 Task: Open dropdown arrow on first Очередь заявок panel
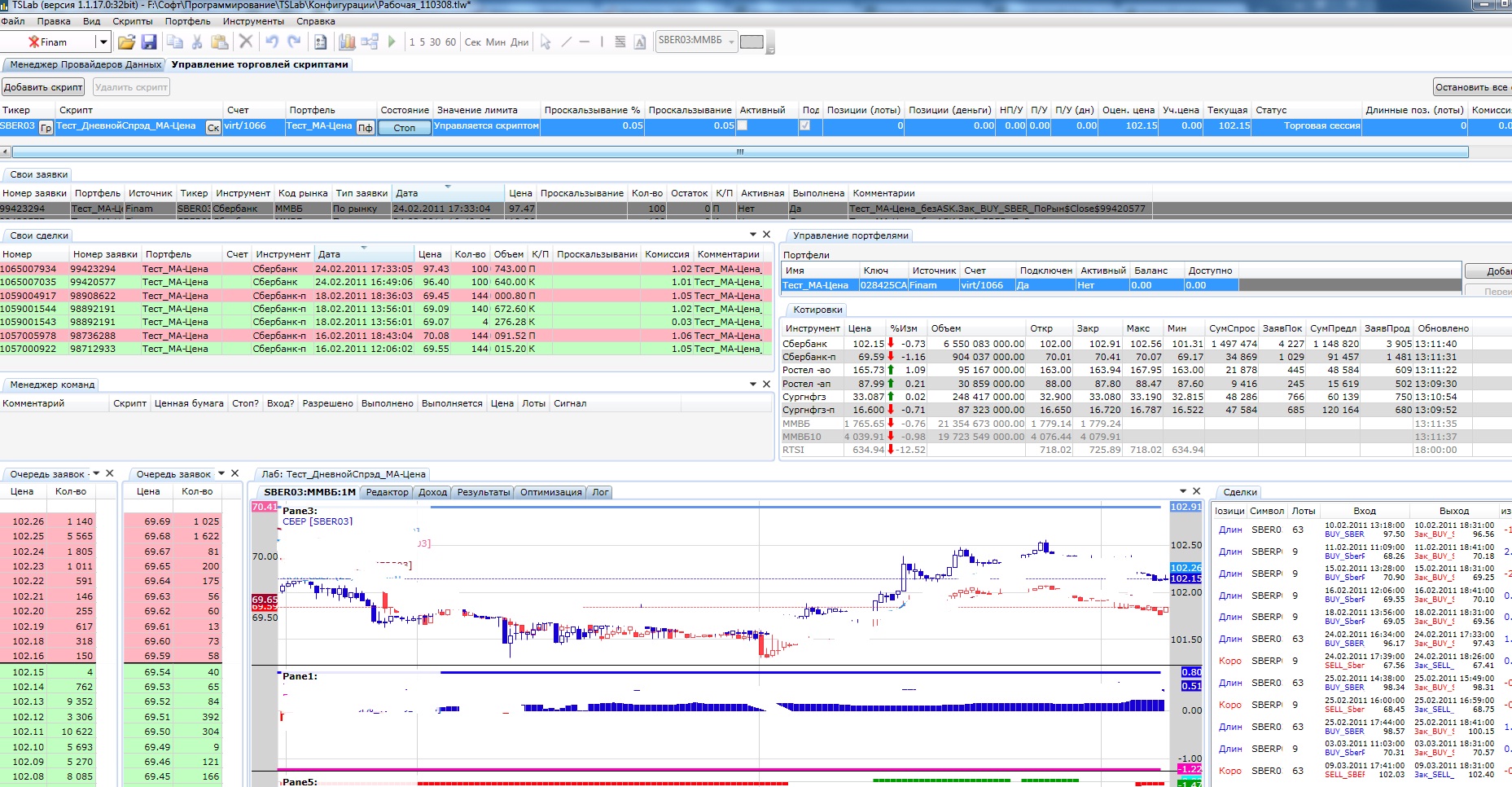coord(96,473)
